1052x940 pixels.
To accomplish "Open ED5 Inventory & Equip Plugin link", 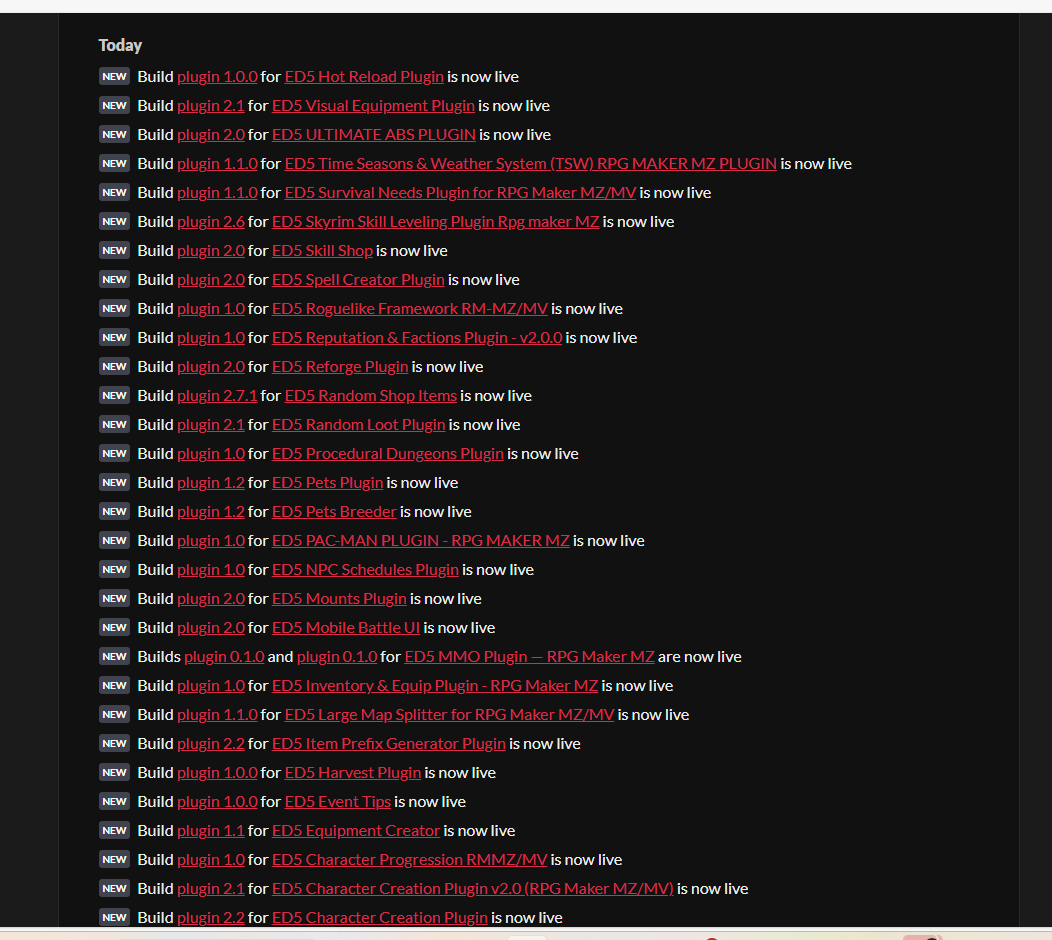I will point(435,685).
